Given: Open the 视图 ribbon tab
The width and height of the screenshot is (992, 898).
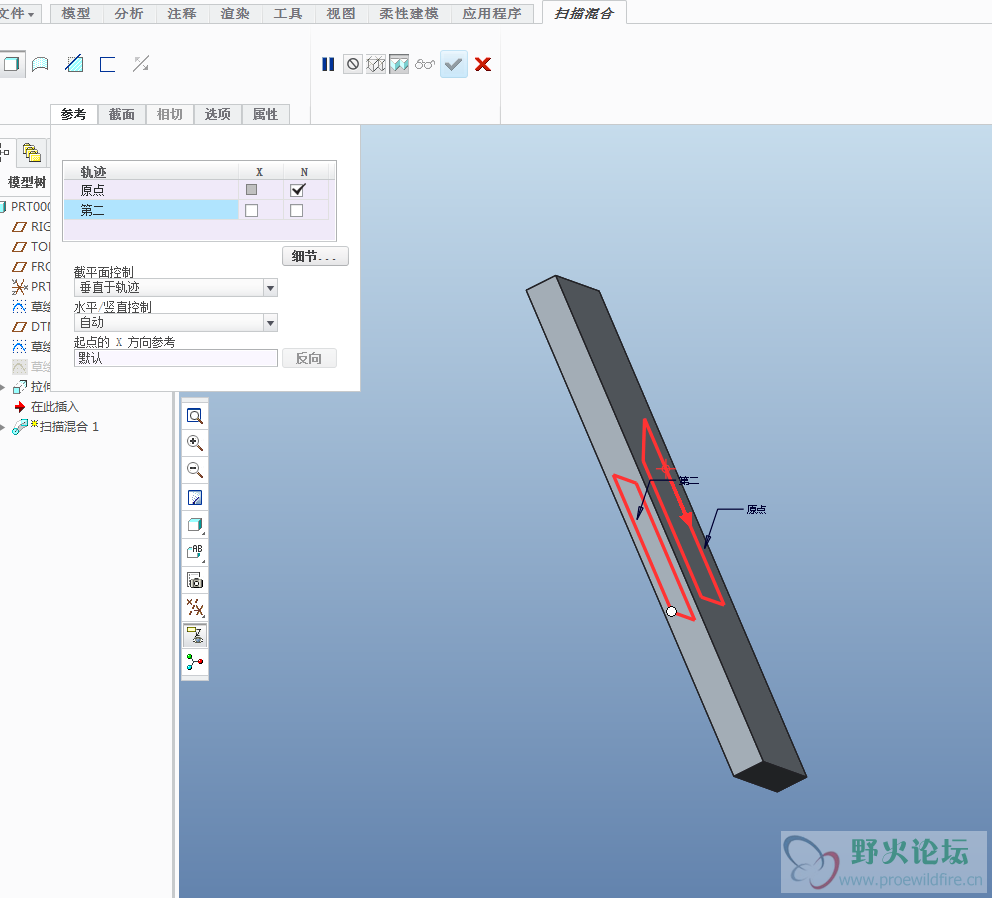Looking at the screenshot, I should point(341,13).
